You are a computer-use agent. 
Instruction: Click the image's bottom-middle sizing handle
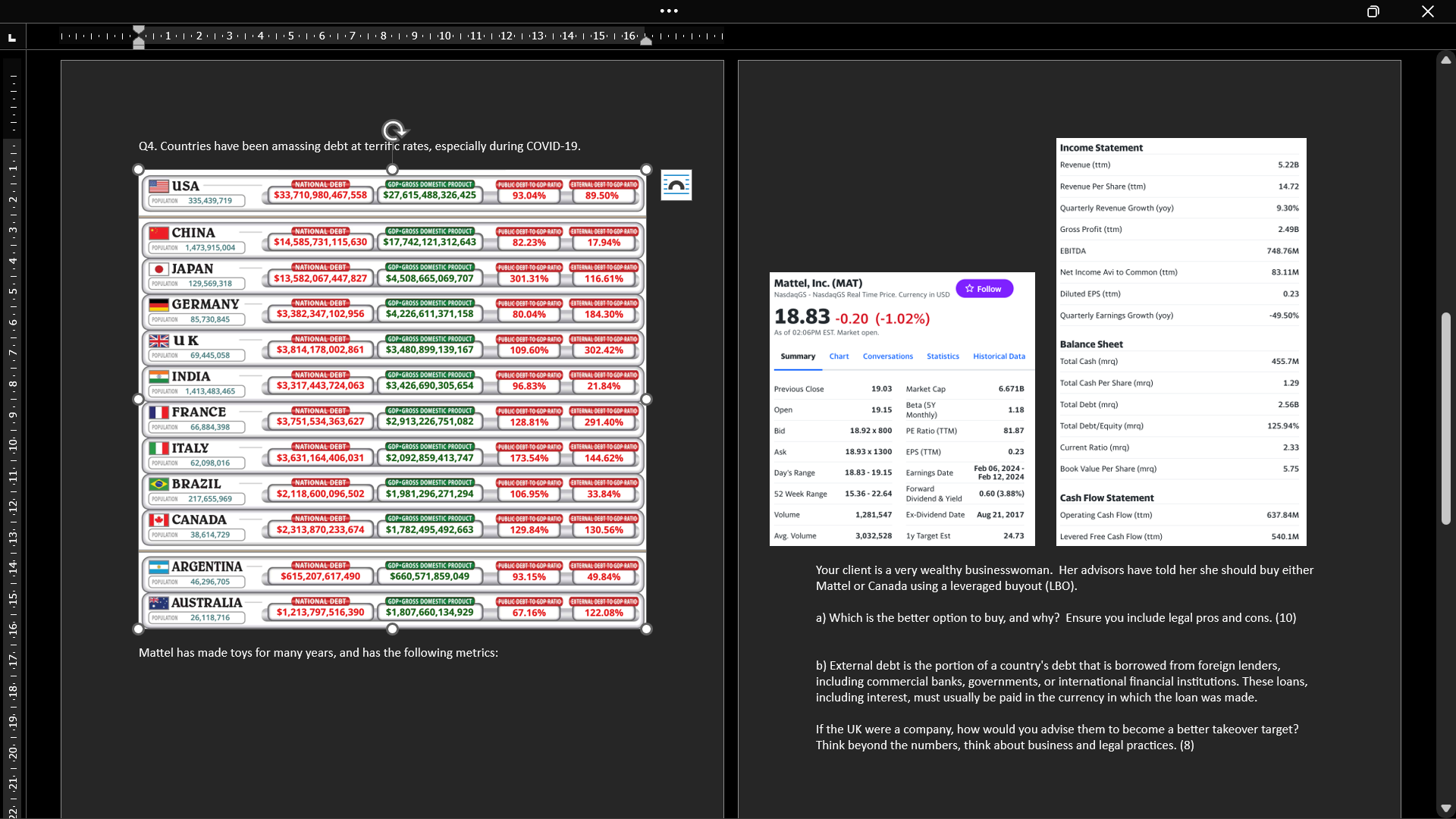coord(392,629)
